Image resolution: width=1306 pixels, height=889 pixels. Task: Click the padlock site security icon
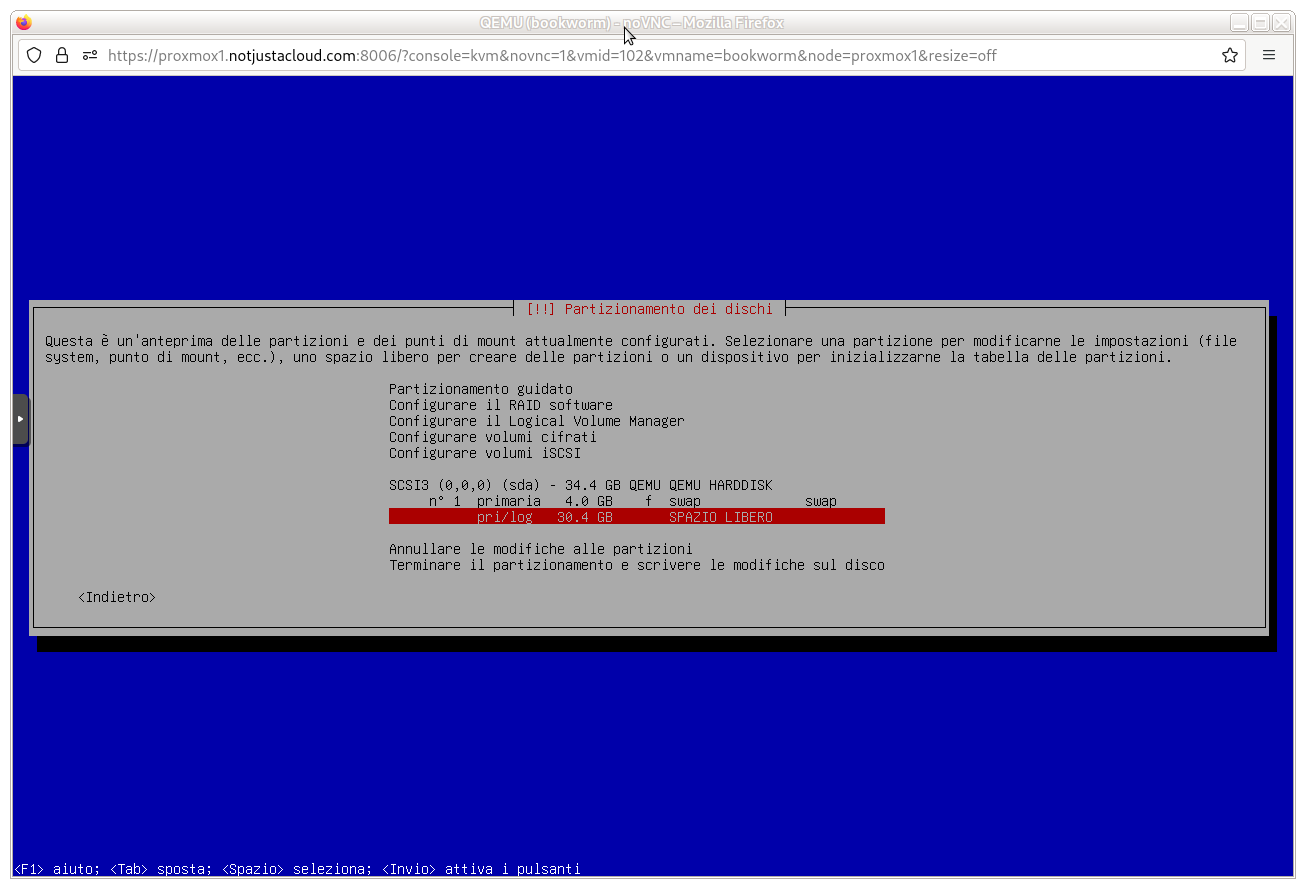tap(62, 55)
